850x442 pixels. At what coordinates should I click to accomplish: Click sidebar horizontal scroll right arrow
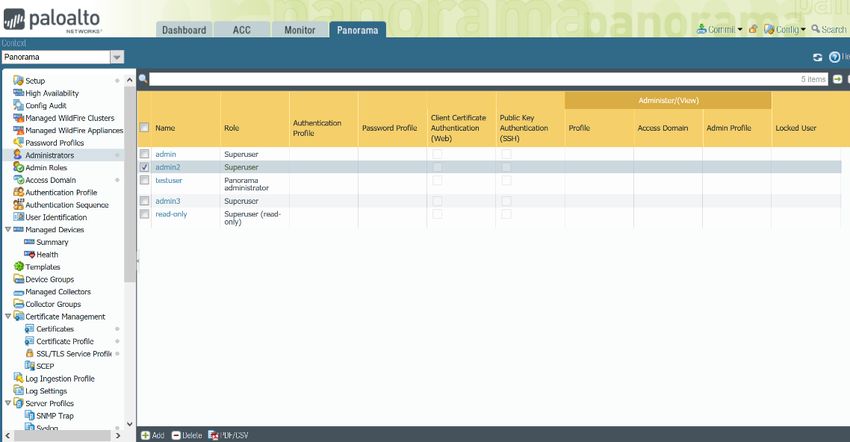[x=118, y=435]
